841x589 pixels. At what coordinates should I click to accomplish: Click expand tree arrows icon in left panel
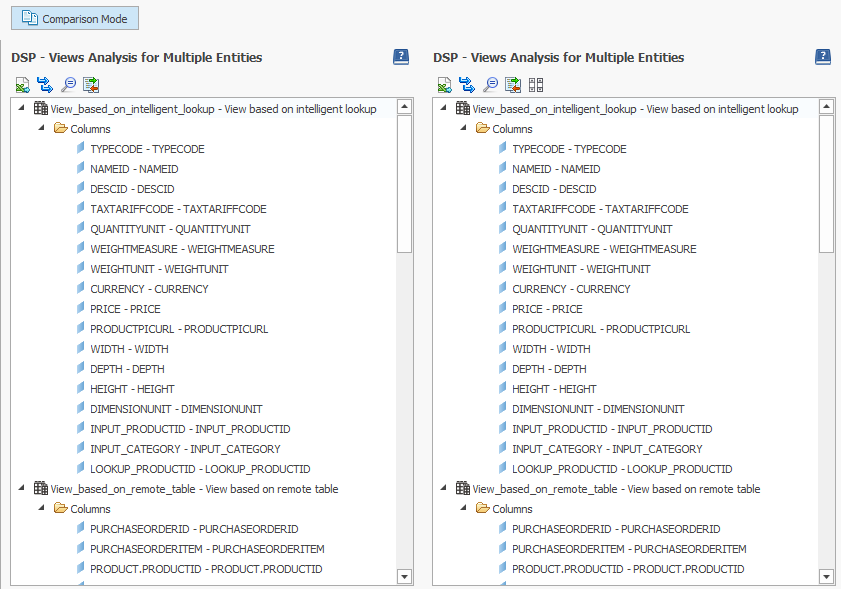pos(45,85)
